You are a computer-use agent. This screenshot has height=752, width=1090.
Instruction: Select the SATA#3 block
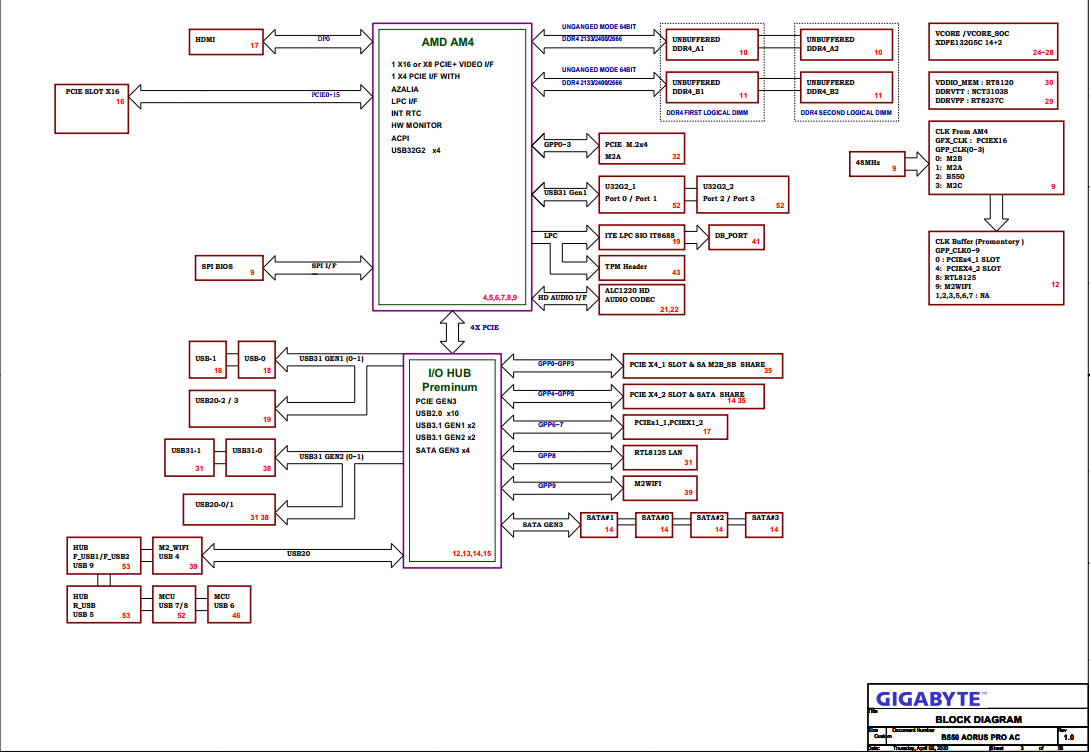[x=765, y=525]
